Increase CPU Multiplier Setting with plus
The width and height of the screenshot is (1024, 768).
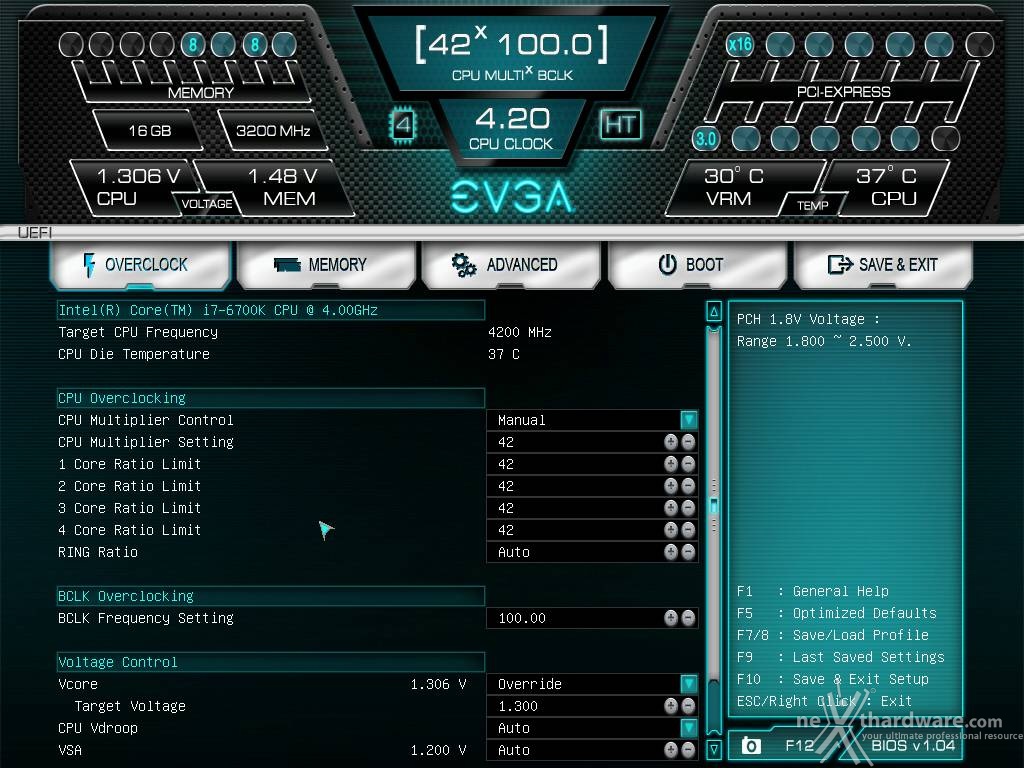[x=671, y=442]
